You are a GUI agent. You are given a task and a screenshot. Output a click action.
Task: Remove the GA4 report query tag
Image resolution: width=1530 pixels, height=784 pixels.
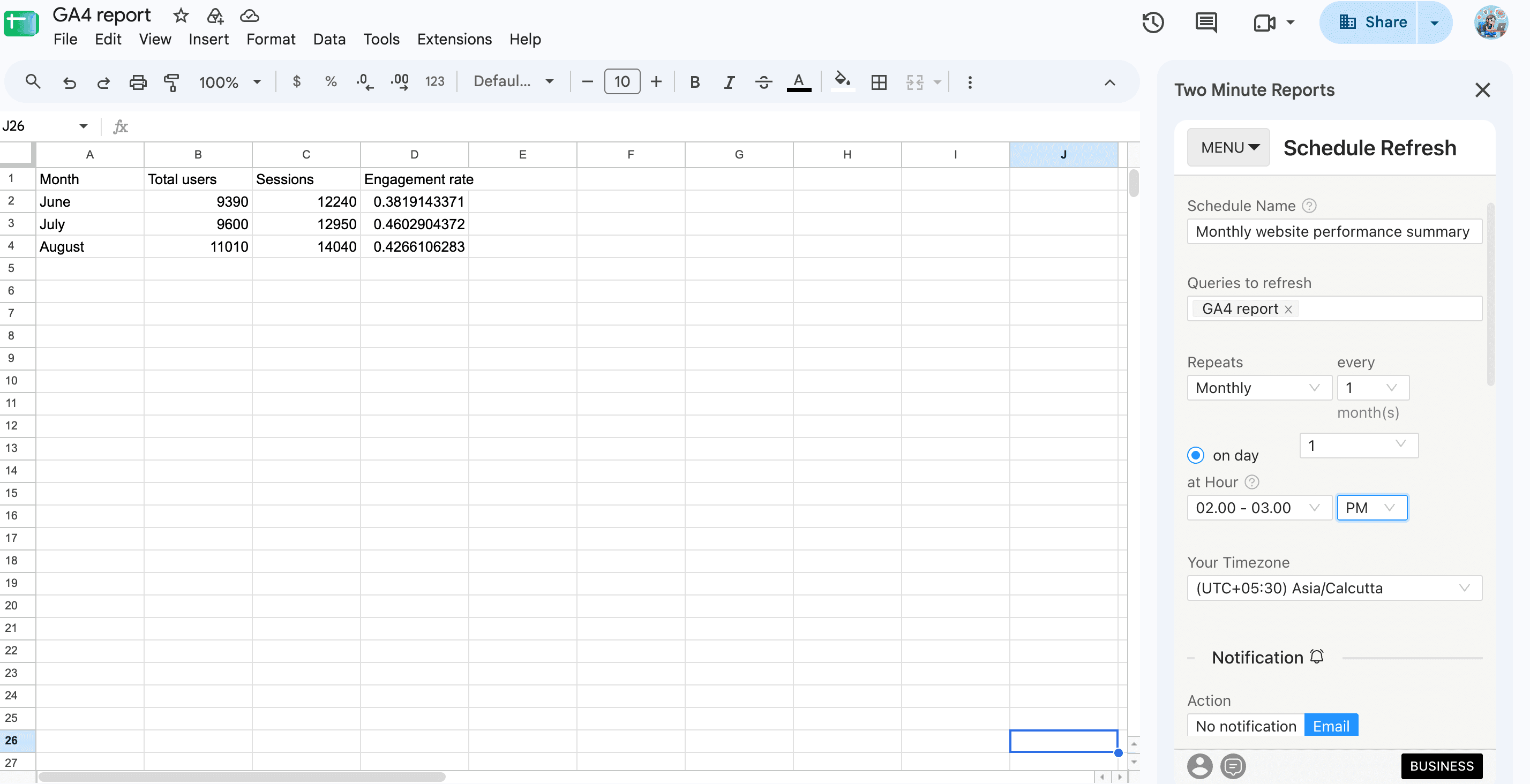pos(1288,310)
